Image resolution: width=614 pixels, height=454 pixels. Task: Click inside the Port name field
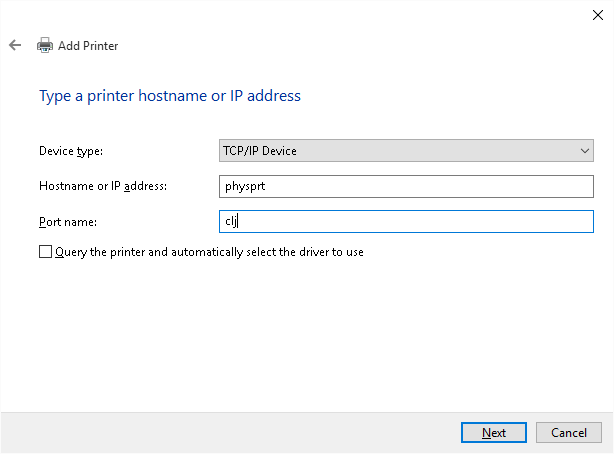pos(405,221)
